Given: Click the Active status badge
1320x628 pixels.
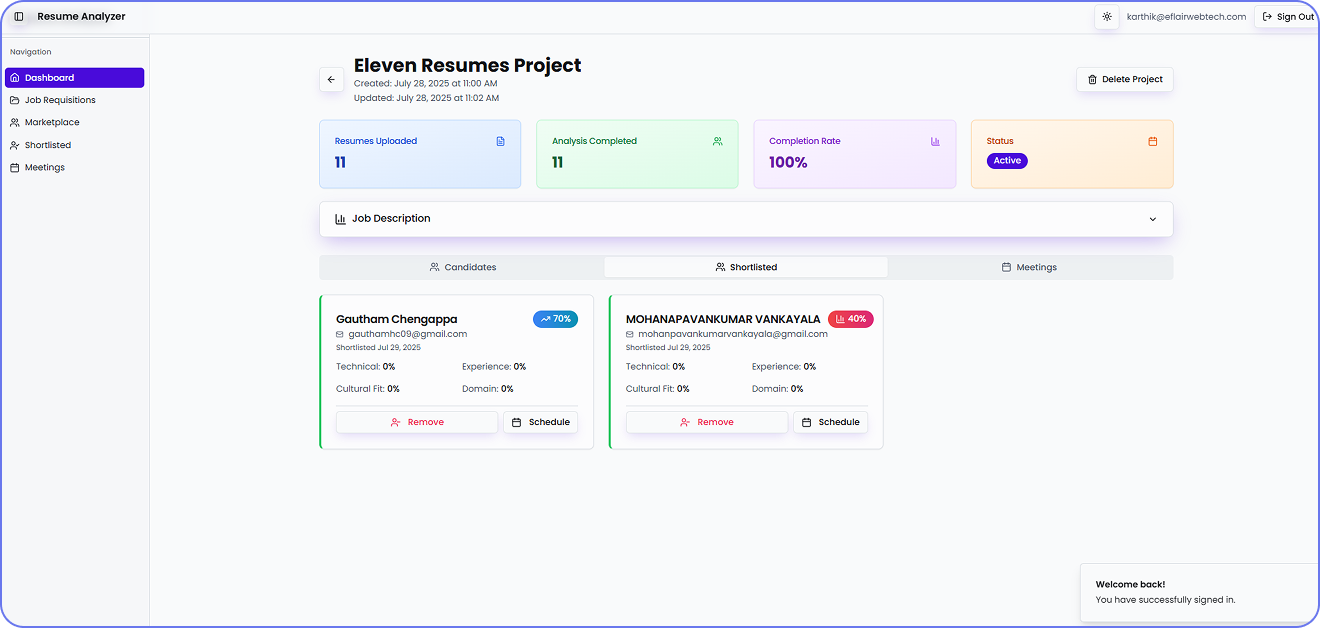Looking at the screenshot, I should pyautogui.click(x=1007, y=160).
